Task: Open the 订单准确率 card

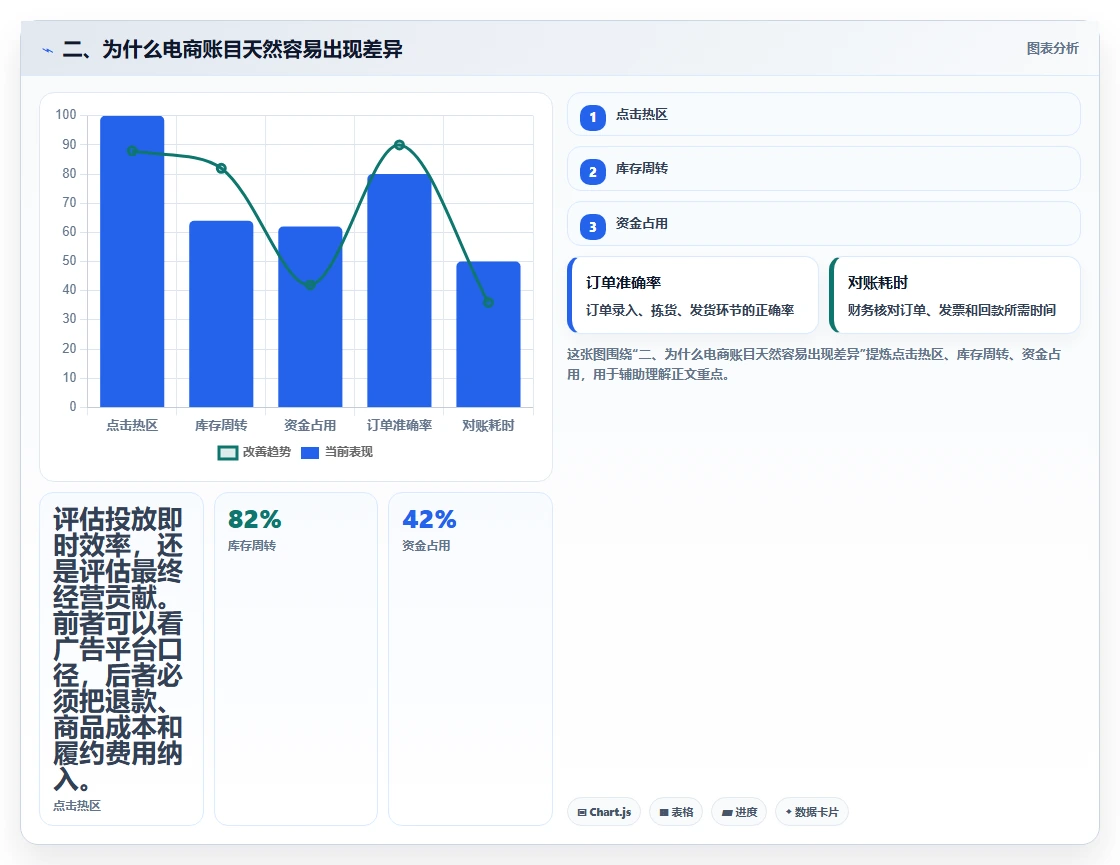Action: (x=692, y=295)
